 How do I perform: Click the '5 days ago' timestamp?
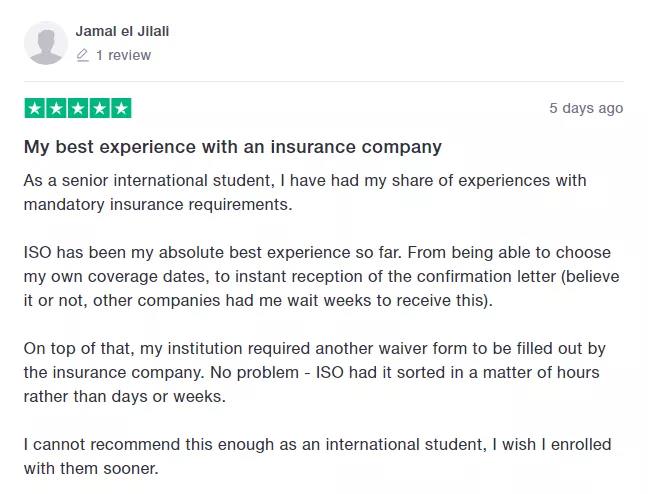pyautogui.click(x=585, y=108)
